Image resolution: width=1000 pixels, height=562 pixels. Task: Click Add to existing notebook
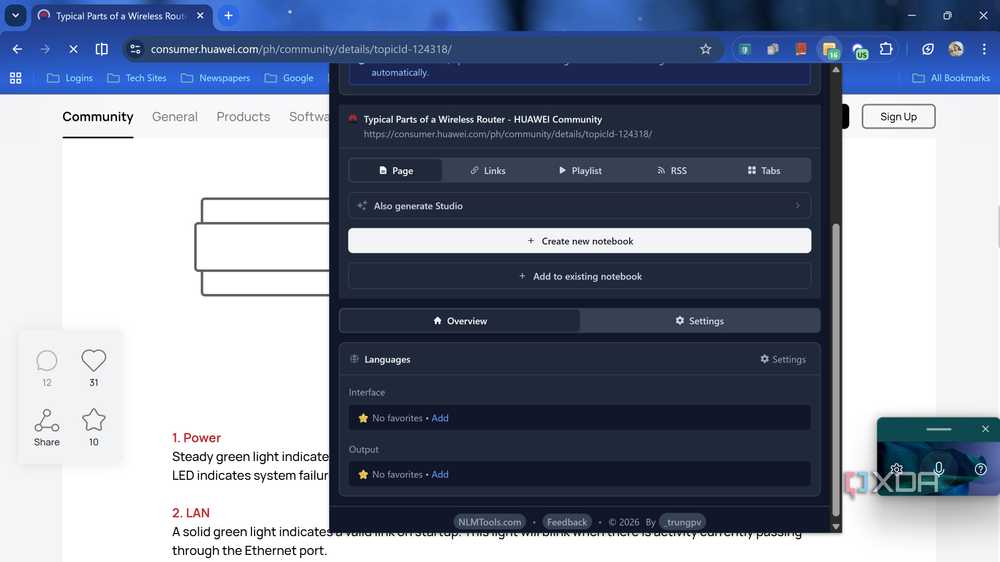tap(580, 276)
